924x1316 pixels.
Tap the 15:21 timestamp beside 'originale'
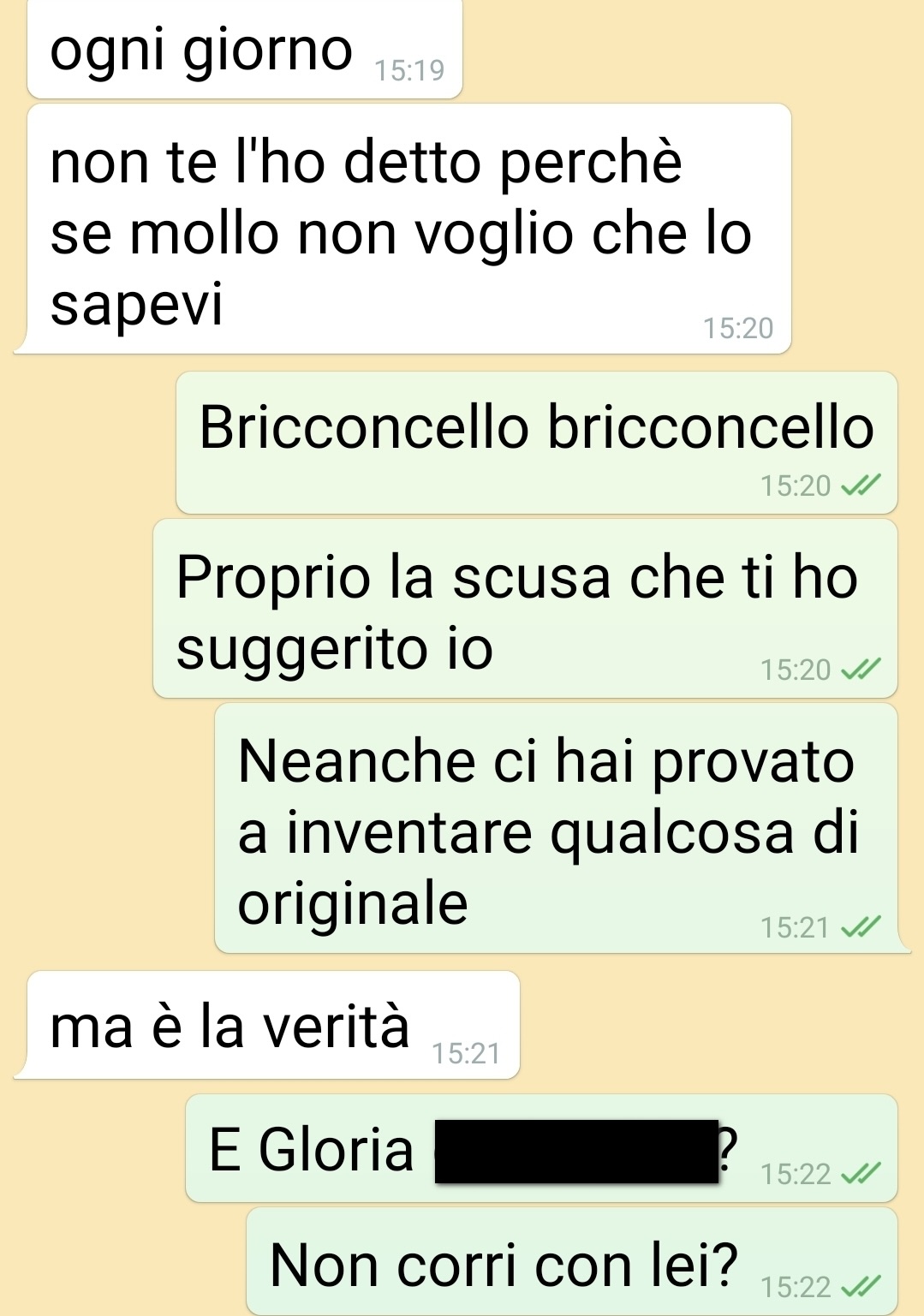[796, 927]
